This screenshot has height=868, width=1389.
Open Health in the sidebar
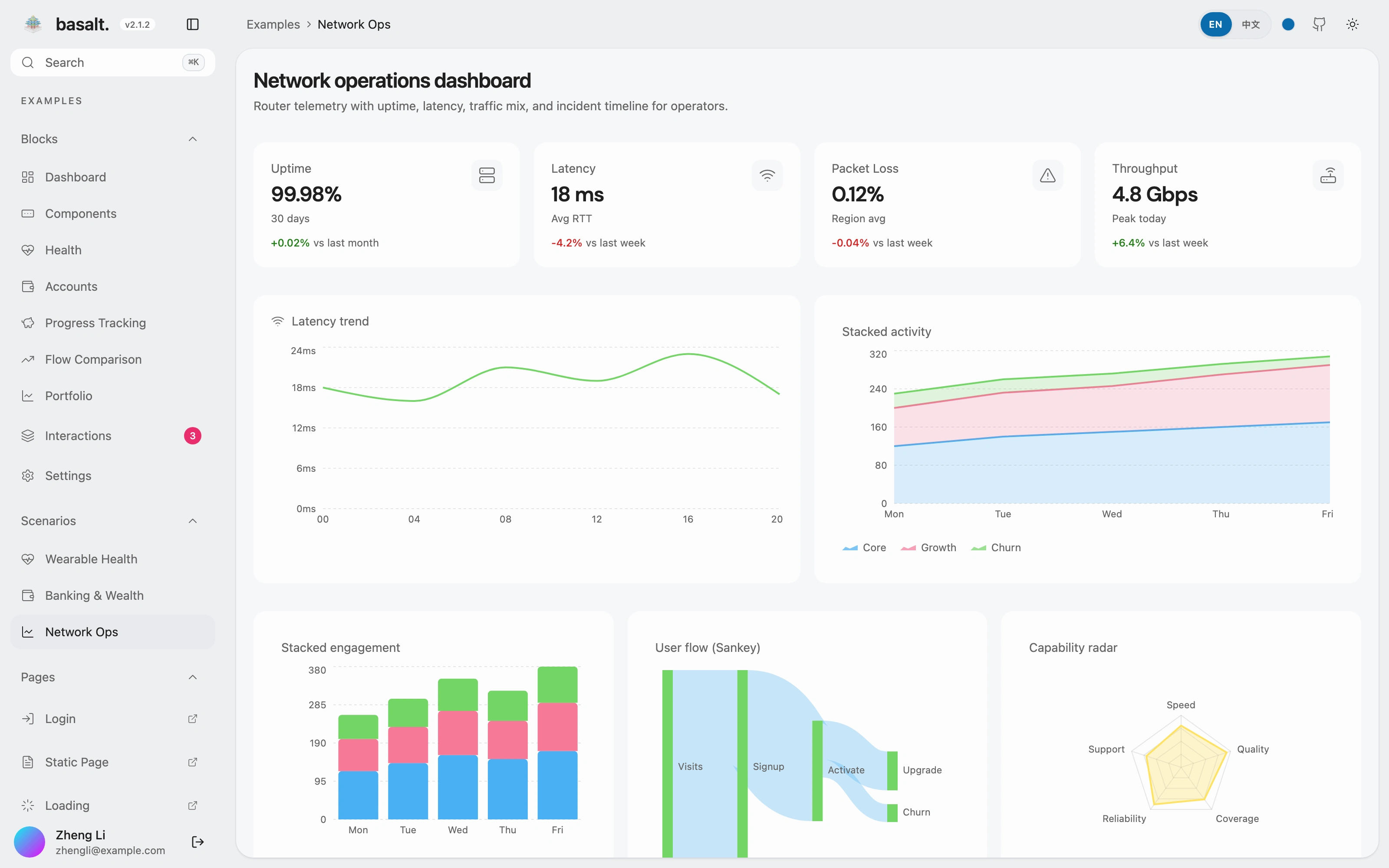[112, 250]
